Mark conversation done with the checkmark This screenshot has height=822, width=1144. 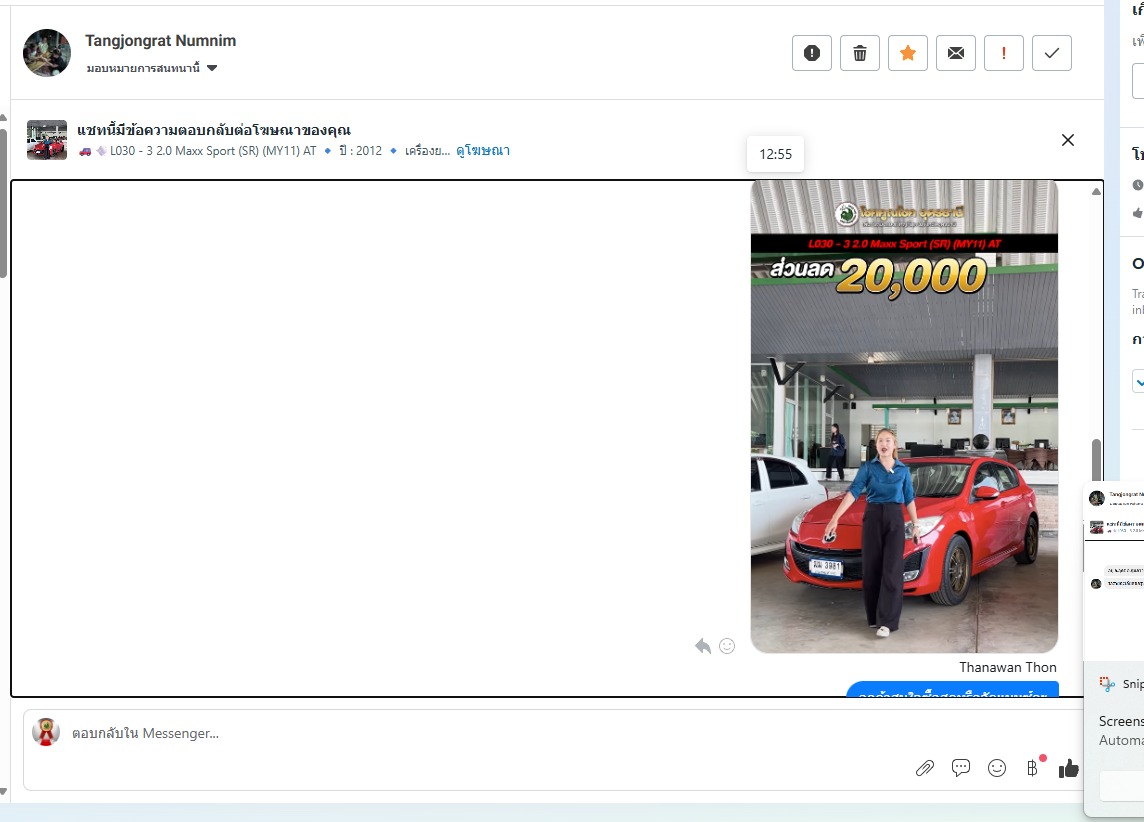coord(1051,53)
